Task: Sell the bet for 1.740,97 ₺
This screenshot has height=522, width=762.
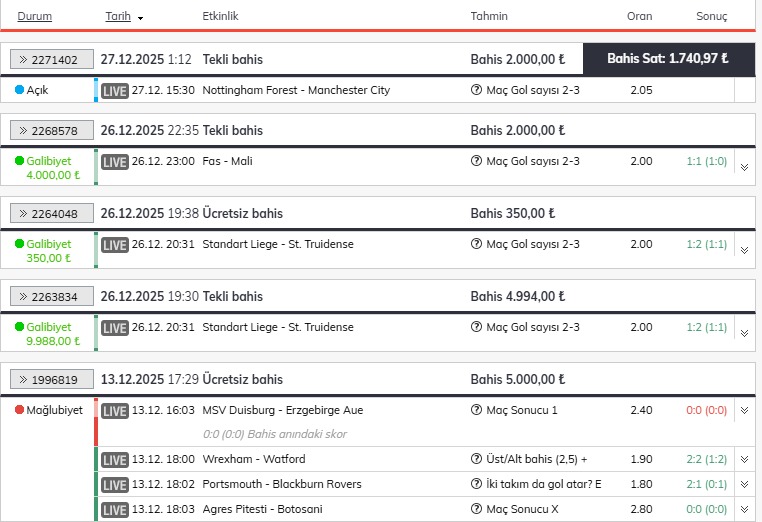Action: point(669,59)
